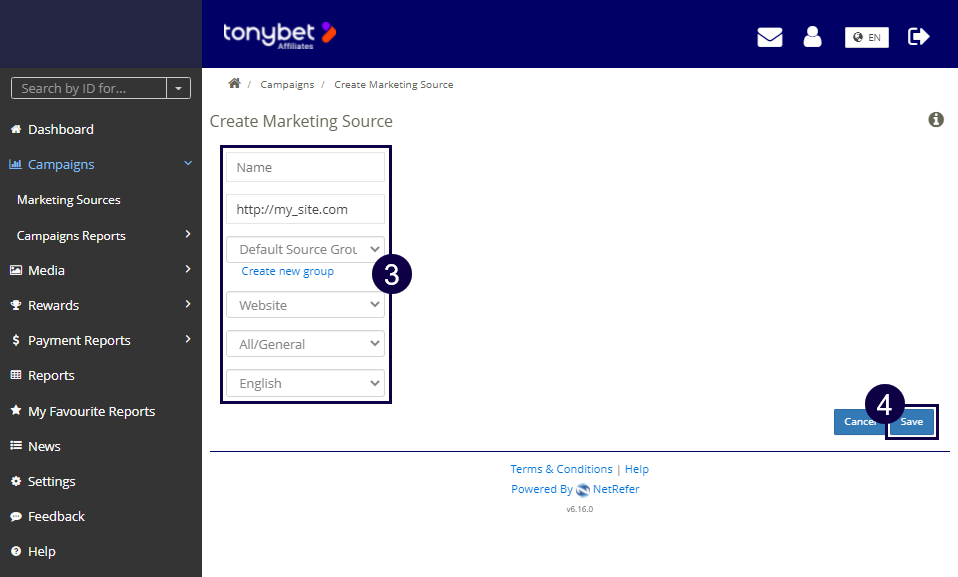Open the Default Source Group dropdown

(x=304, y=249)
